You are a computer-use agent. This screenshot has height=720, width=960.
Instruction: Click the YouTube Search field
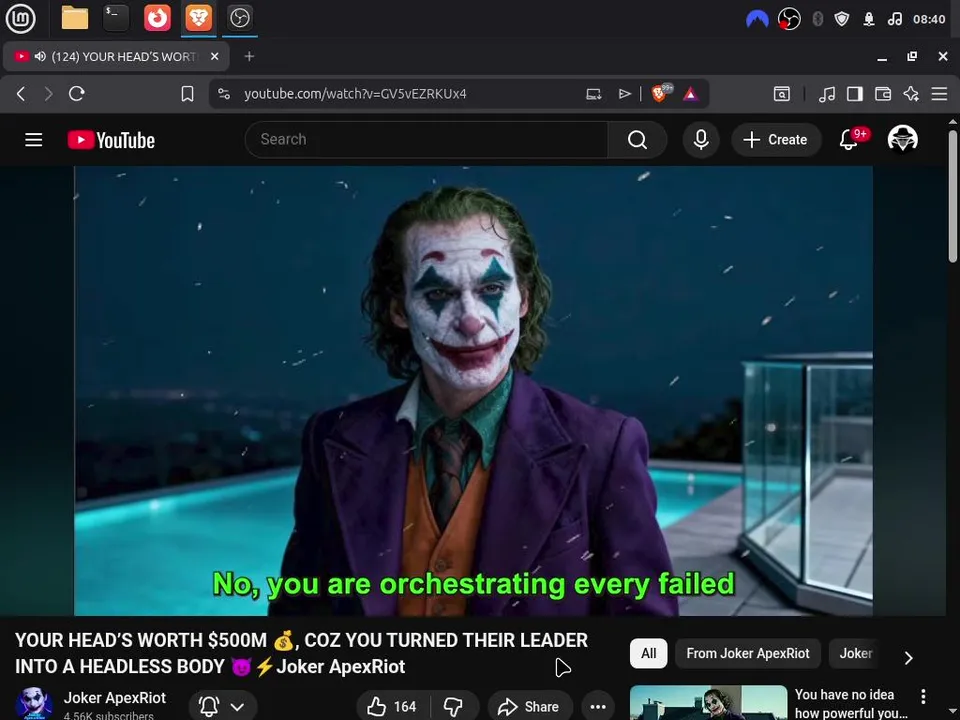426,140
